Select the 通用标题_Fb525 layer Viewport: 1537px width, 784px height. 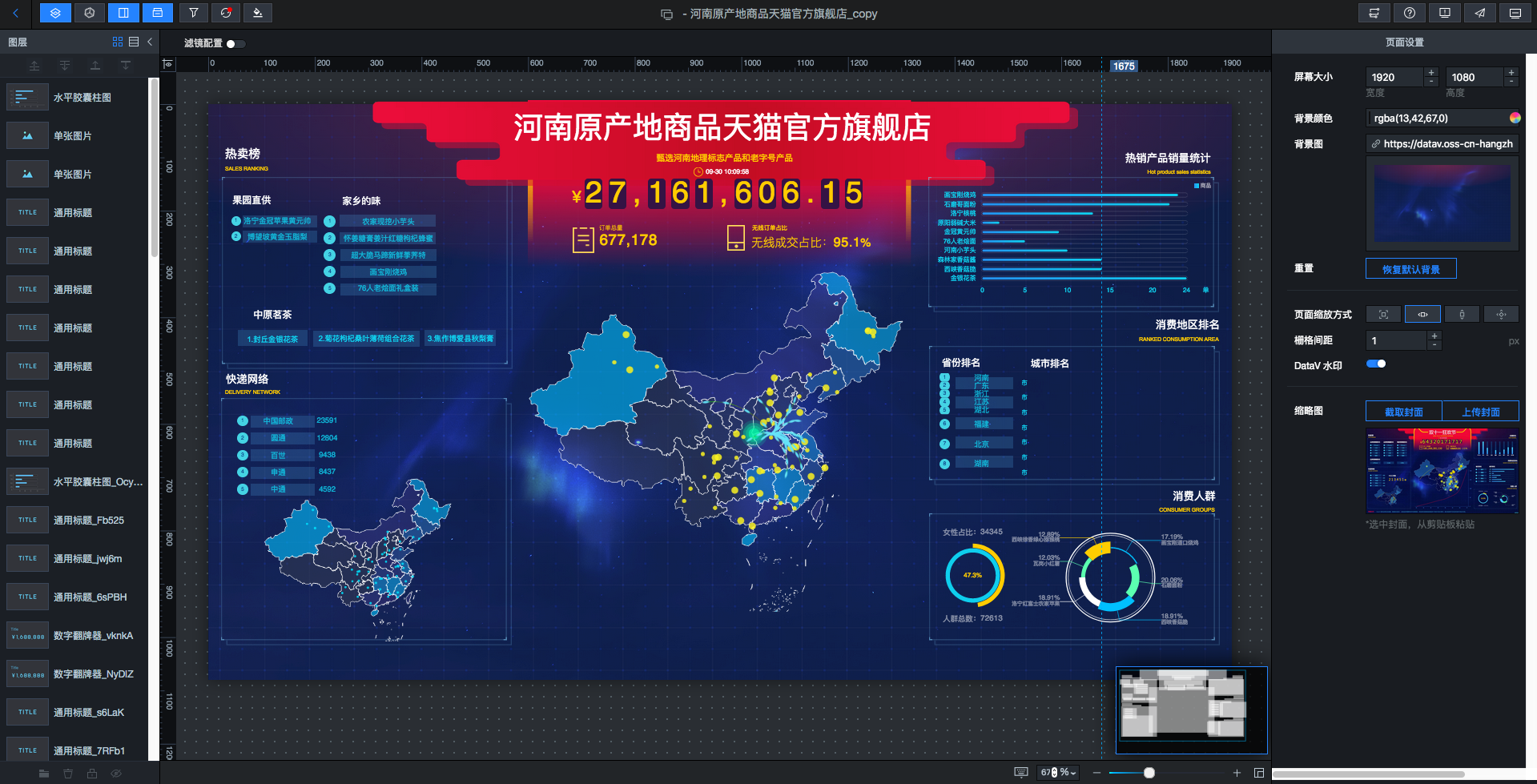74,521
